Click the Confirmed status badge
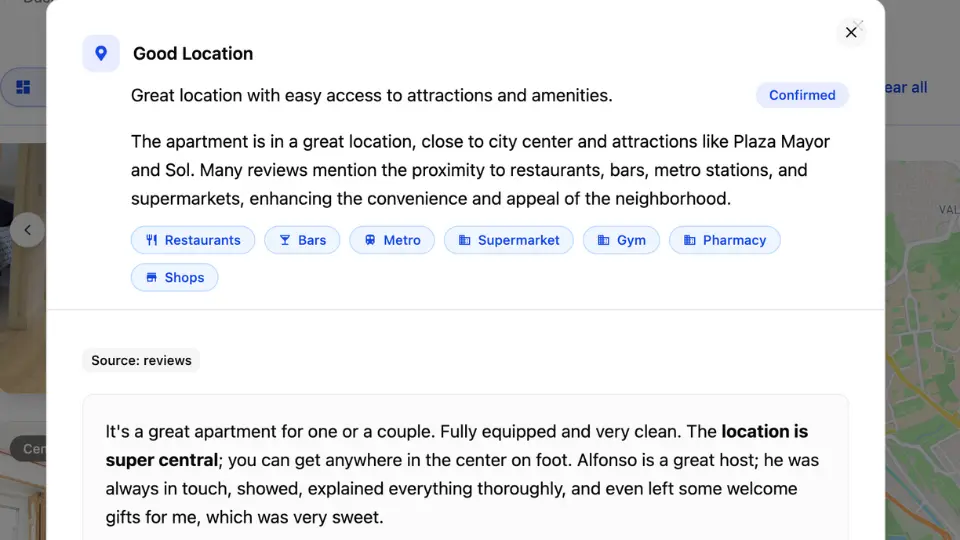Image resolution: width=960 pixels, height=540 pixels. pyautogui.click(x=802, y=95)
